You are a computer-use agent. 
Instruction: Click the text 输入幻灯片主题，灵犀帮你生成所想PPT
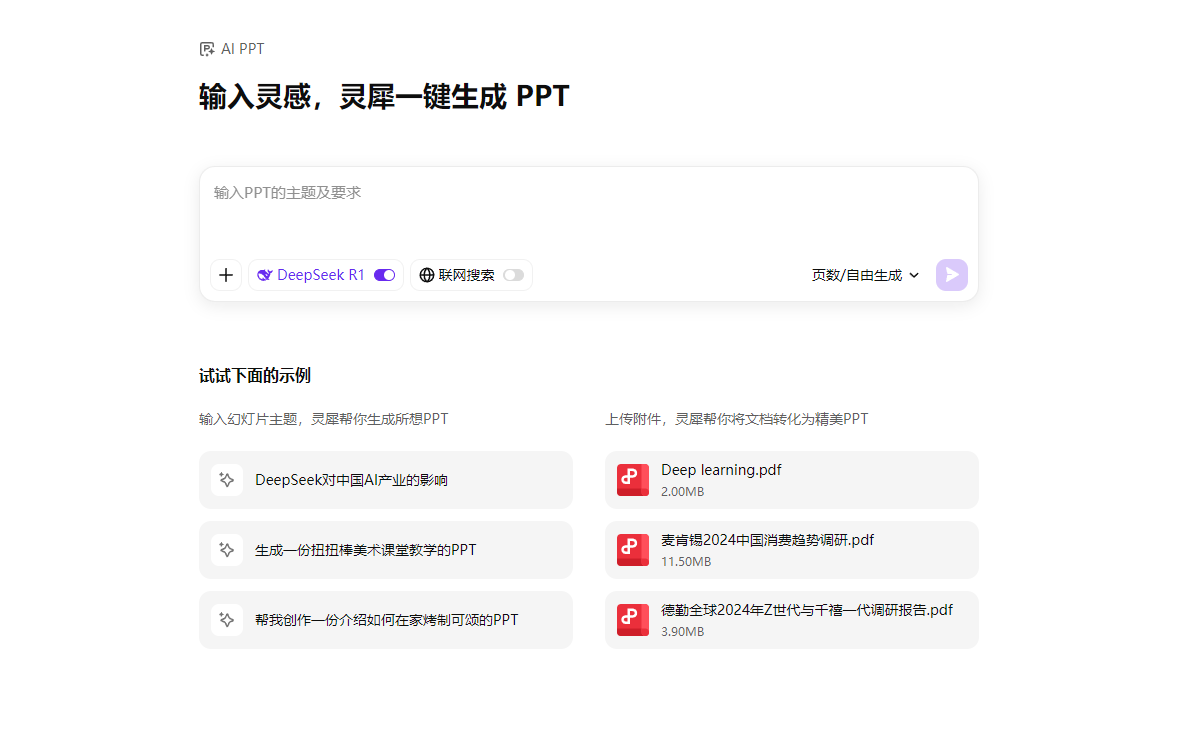coord(324,419)
